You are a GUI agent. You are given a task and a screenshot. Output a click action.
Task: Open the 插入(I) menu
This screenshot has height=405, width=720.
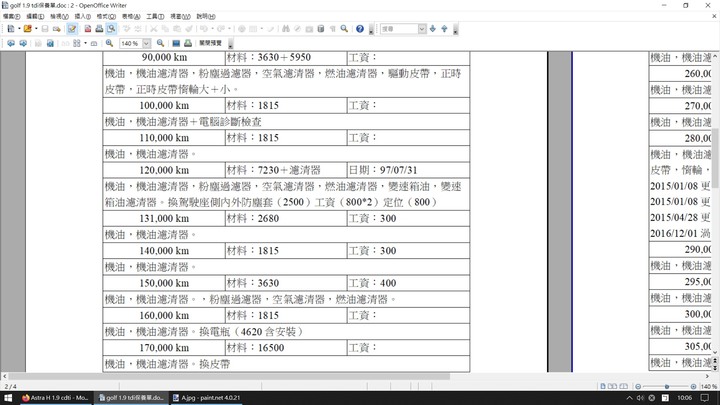coord(83,17)
